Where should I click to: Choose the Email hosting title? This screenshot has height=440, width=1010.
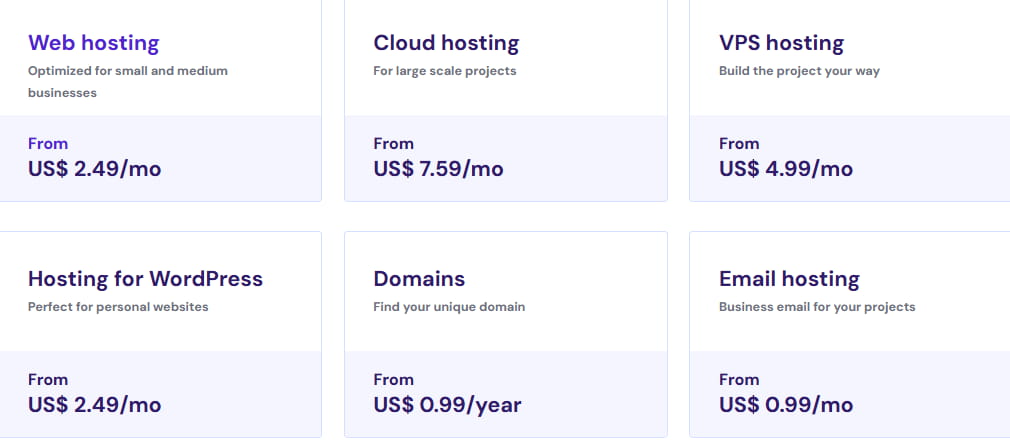tap(789, 279)
